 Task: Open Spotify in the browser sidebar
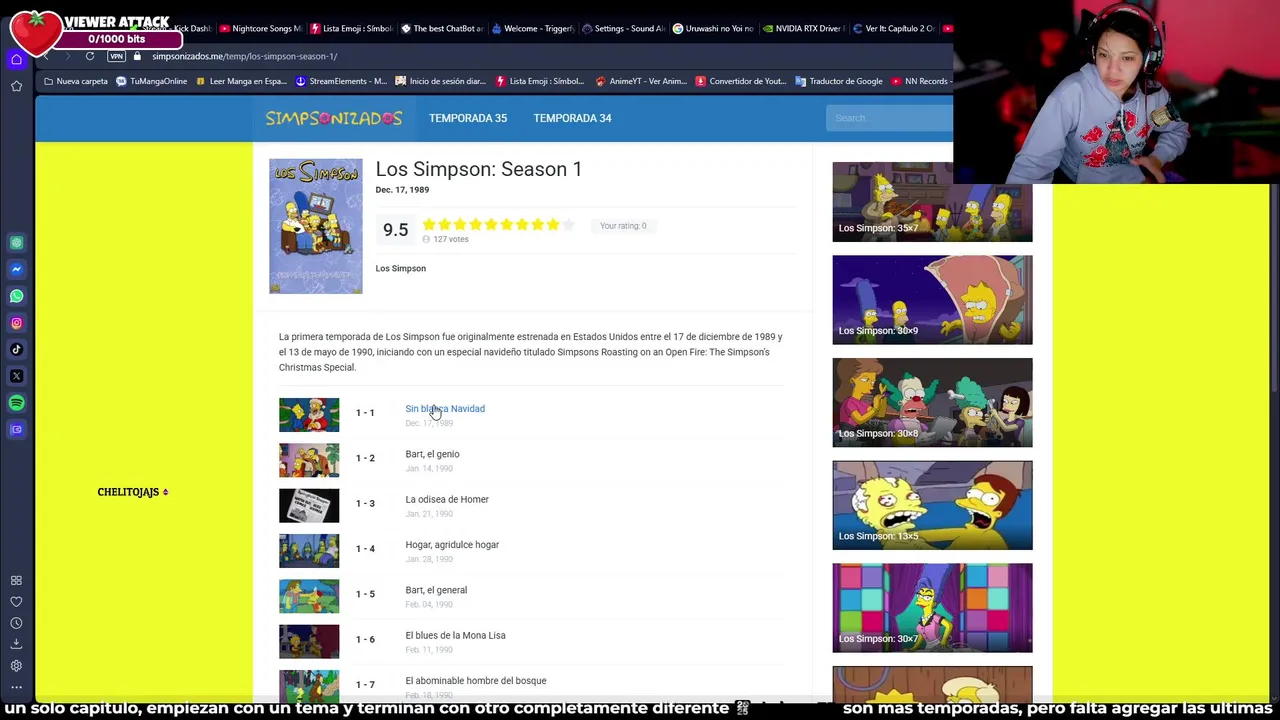point(16,403)
